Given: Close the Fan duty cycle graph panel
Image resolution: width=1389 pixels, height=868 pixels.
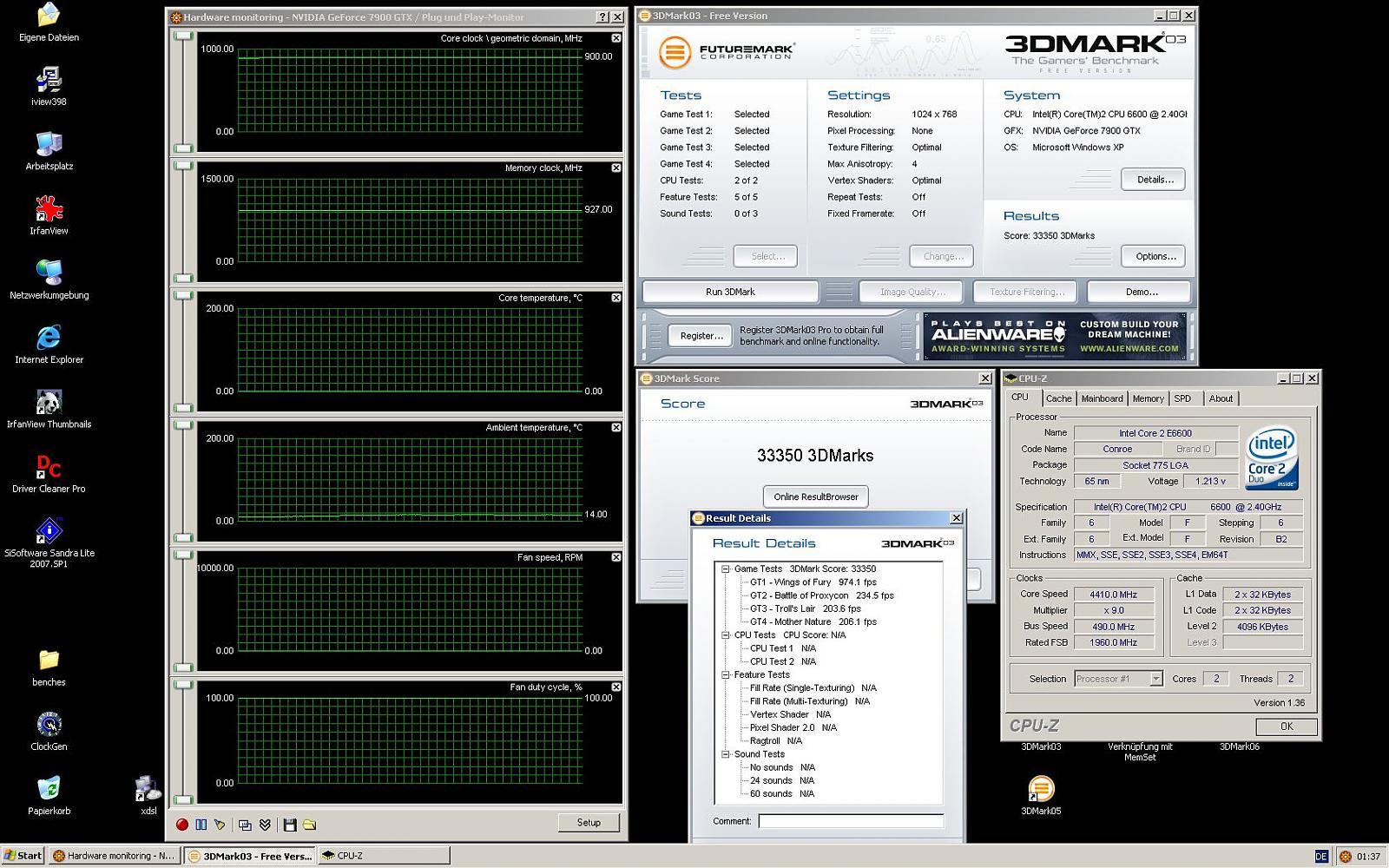Looking at the screenshot, I should (x=616, y=687).
